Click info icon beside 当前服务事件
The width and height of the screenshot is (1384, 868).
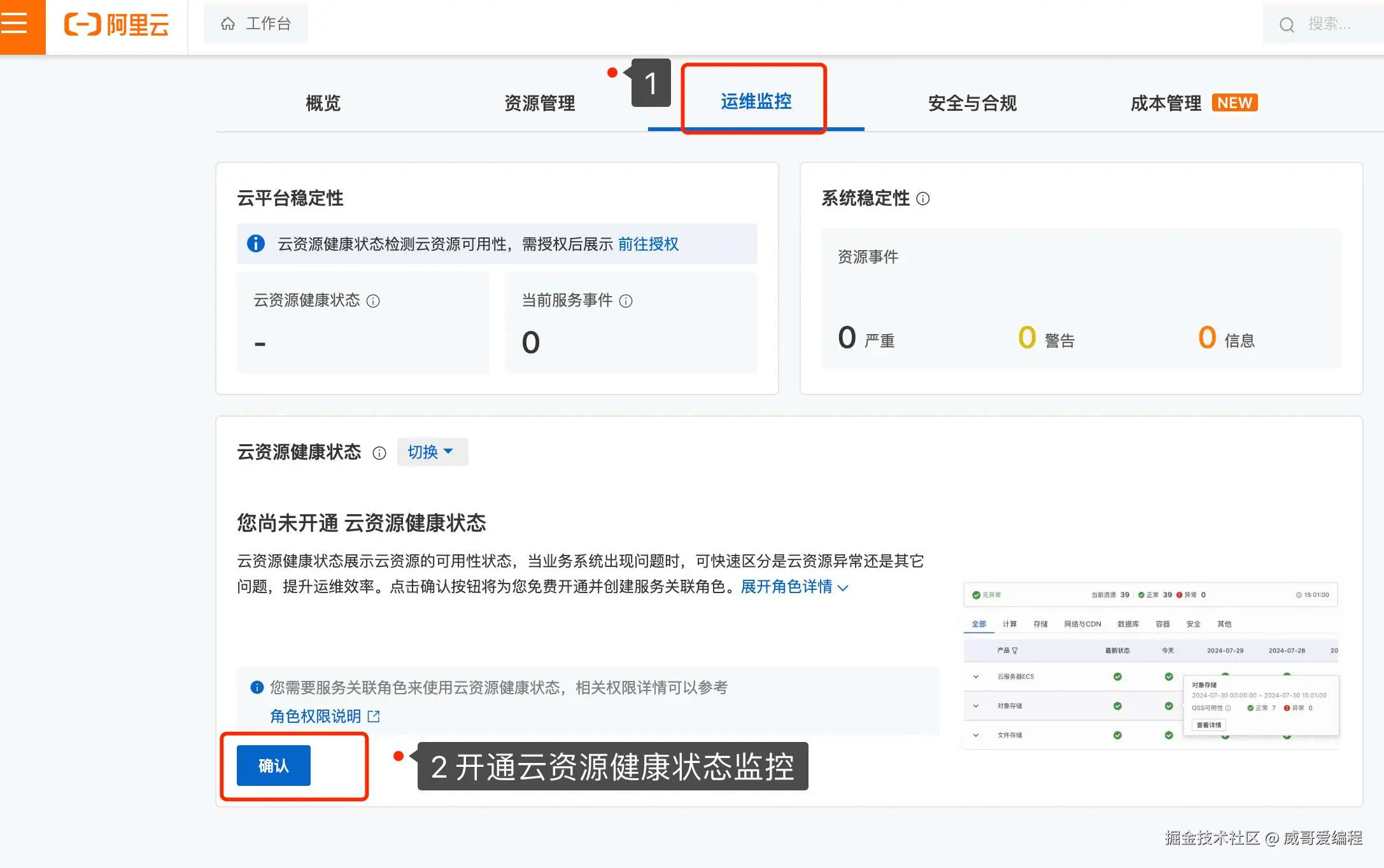pyautogui.click(x=626, y=301)
